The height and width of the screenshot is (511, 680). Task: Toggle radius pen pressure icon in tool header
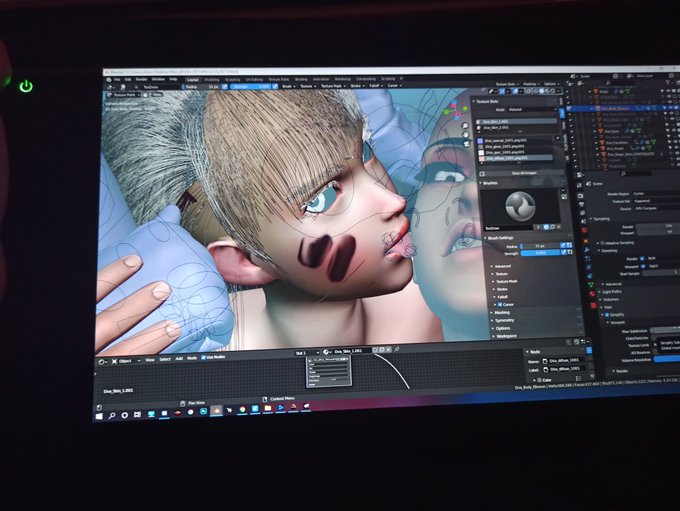pos(225,86)
